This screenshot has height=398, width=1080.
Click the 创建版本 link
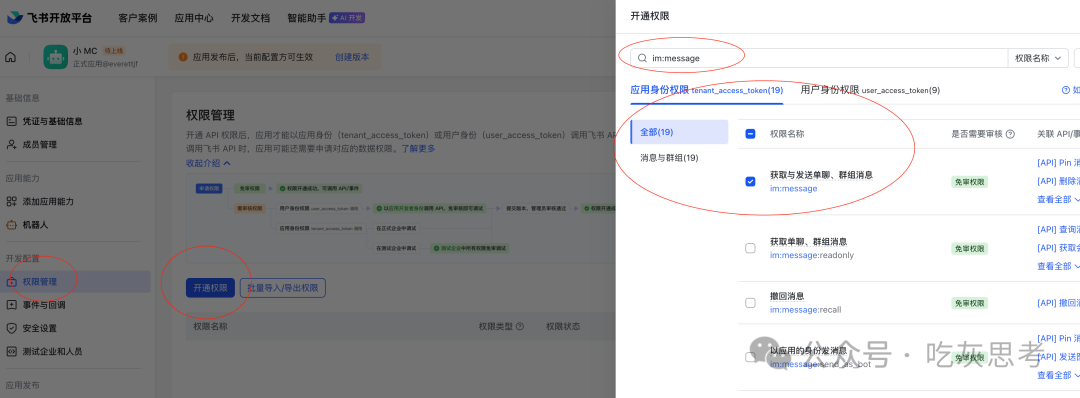tap(352, 57)
